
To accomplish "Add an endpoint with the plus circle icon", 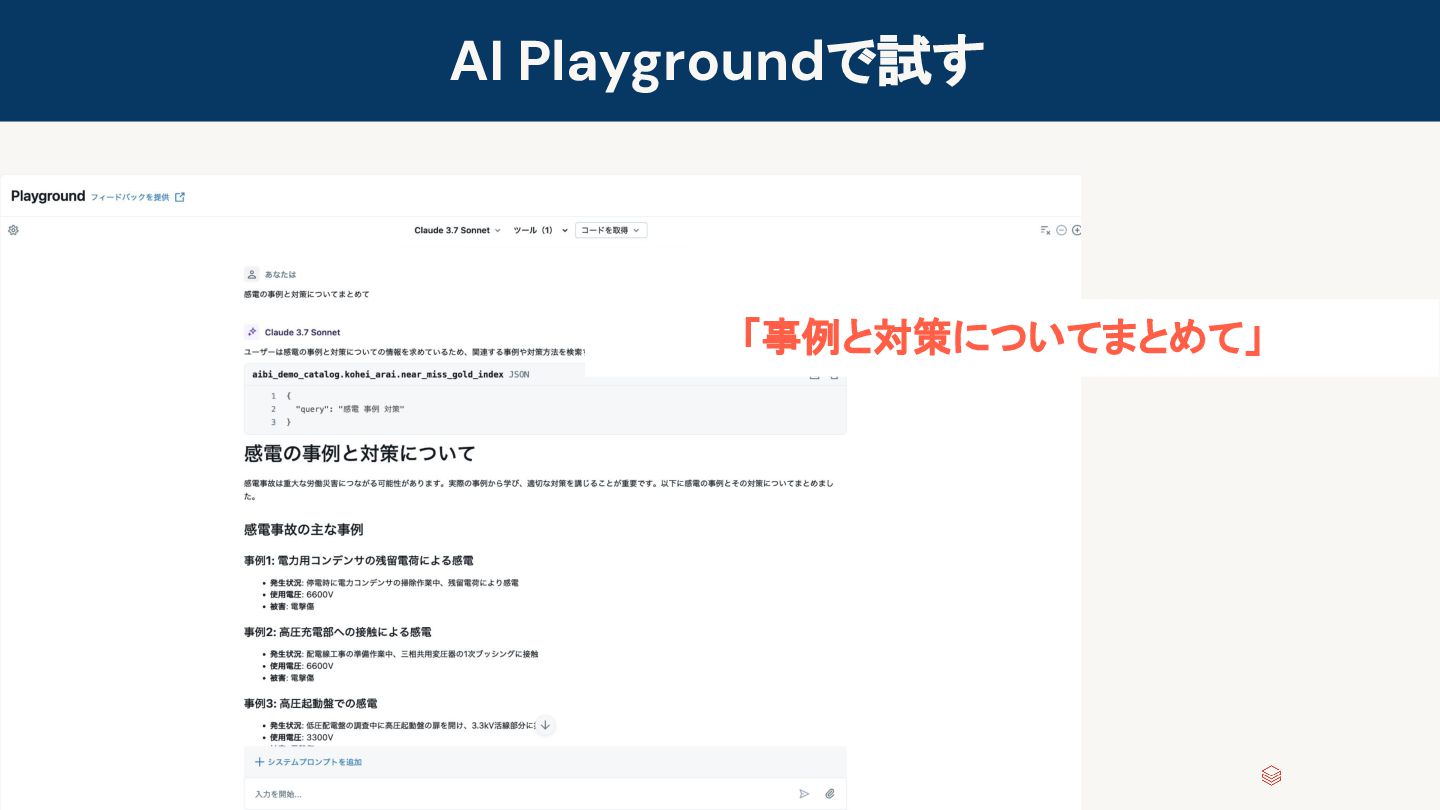I will coord(1077,230).
